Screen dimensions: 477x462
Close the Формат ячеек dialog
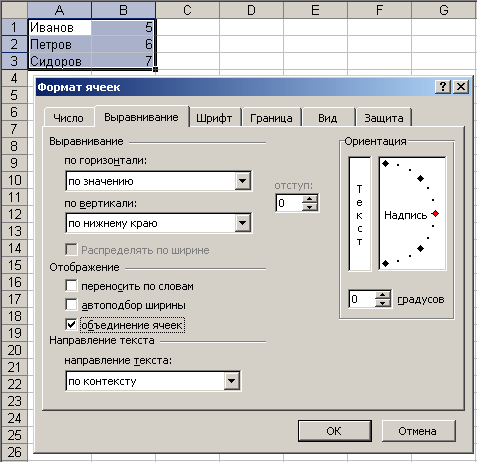tap(461, 87)
